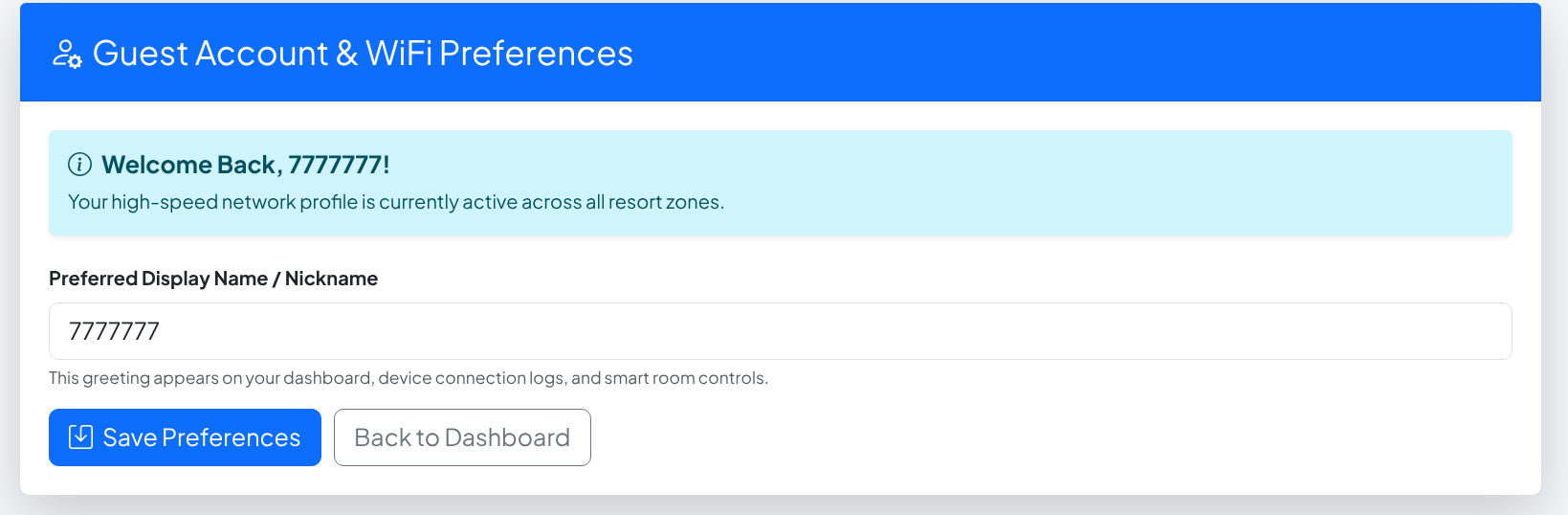Focus the Preferred Display Name input field
Image resolution: width=1568 pixels, height=515 pixels.
pyautogui.click(x=780, y=331)
